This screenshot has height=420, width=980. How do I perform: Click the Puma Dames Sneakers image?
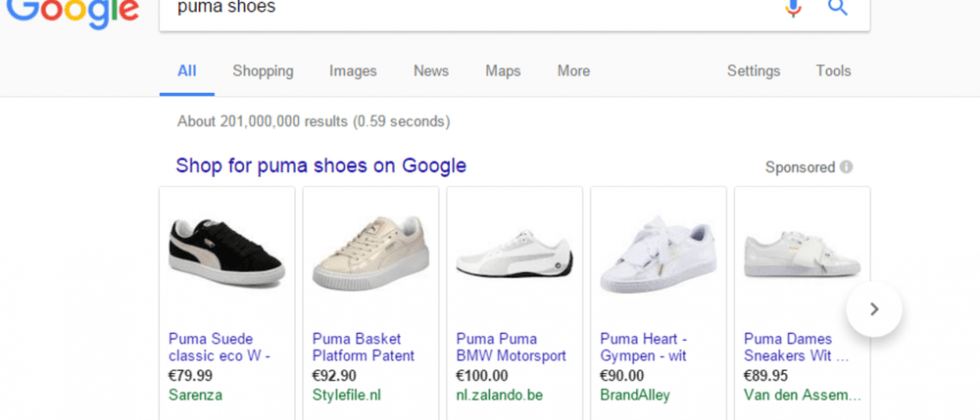(802, 254)
